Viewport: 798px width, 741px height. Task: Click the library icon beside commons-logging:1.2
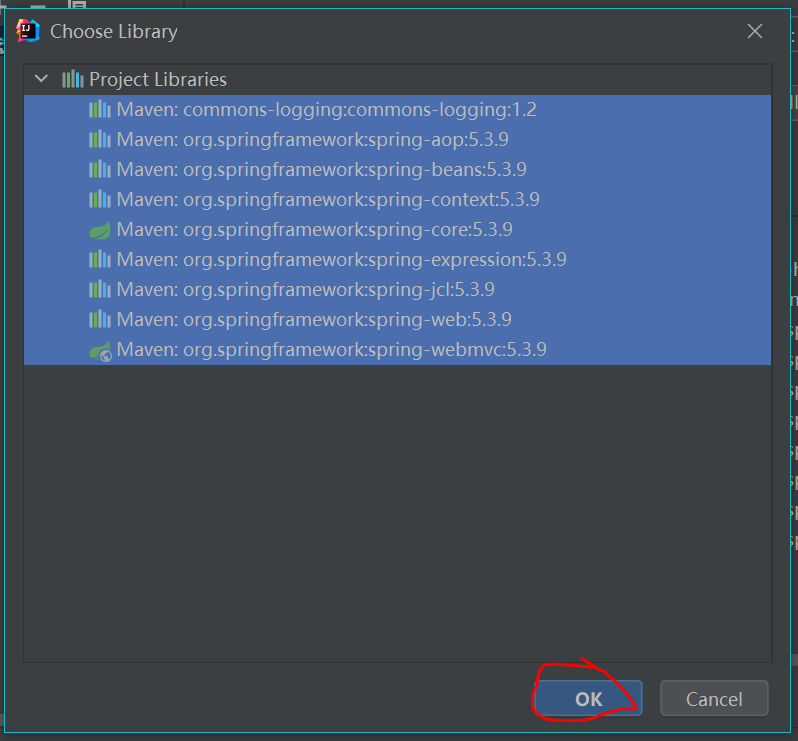click(x=100, y=109)
